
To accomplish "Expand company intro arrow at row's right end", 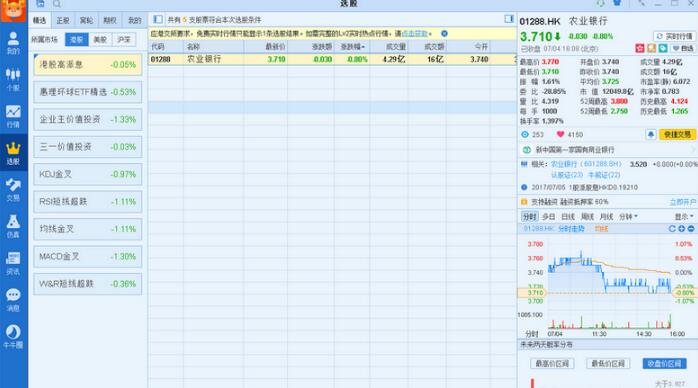I will tap(694, 150).
